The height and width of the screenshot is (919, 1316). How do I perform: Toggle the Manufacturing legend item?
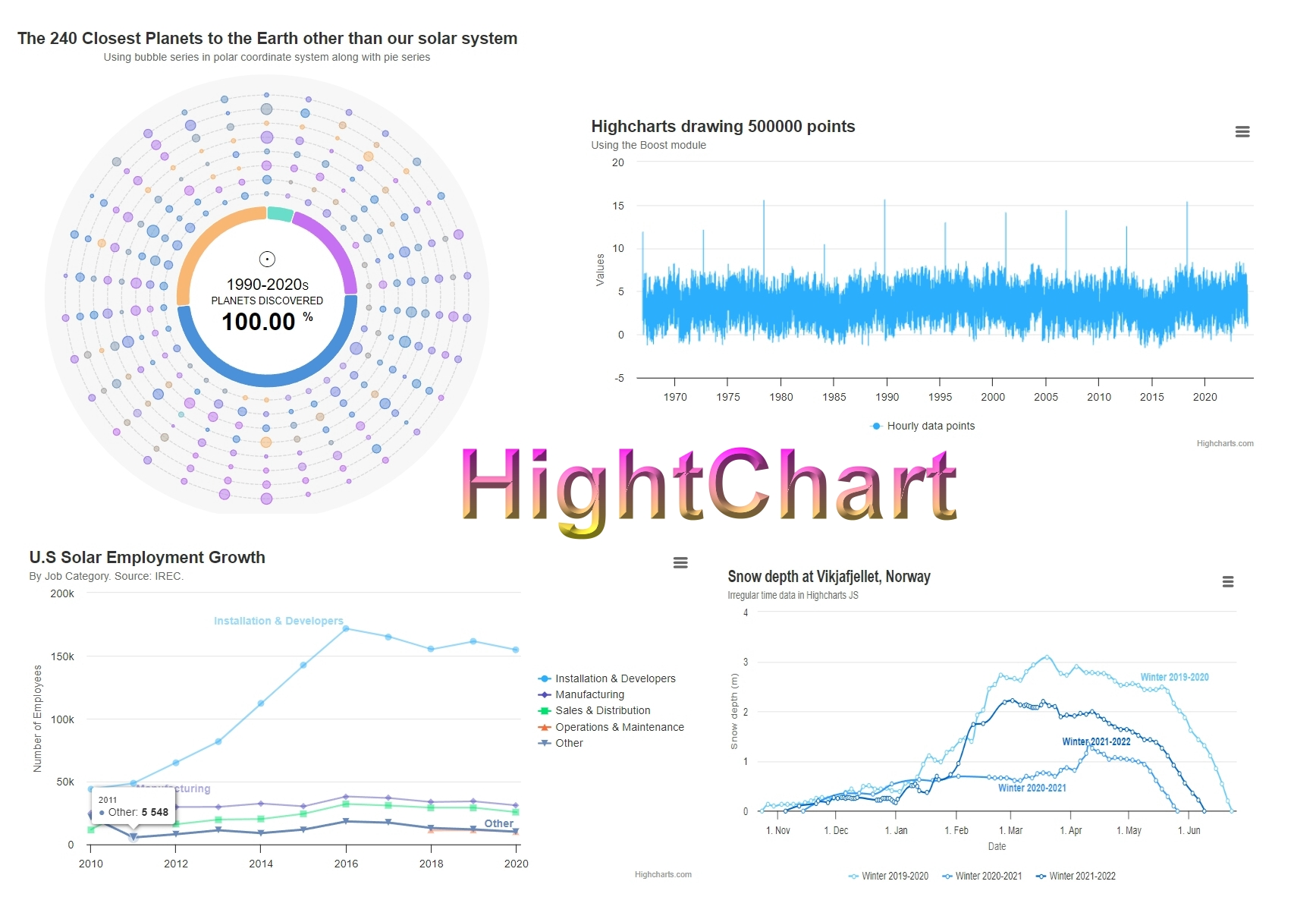(x=582, y=694)
